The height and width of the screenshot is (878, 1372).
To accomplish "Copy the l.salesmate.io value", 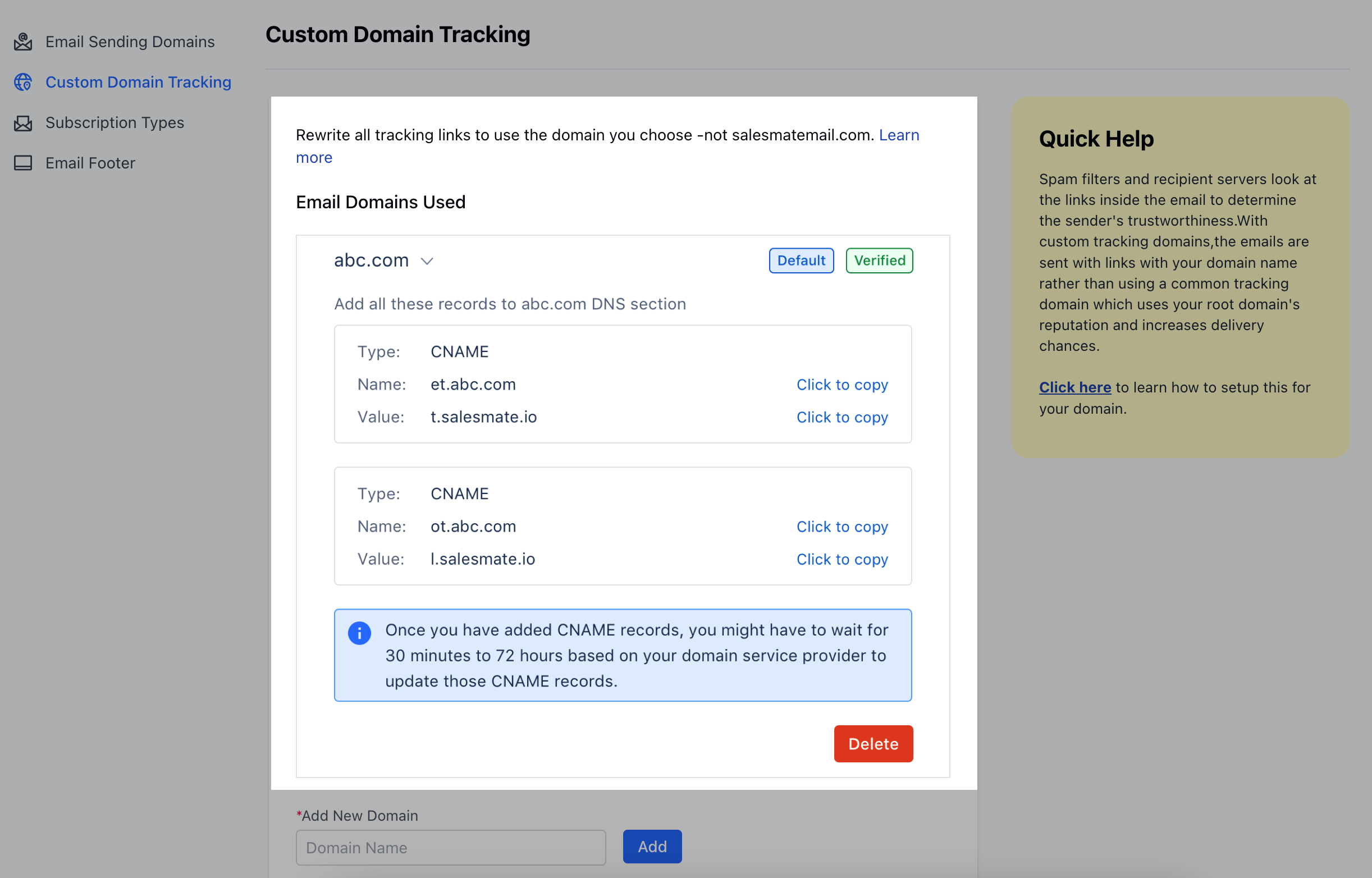I will click(x=842, y=559).
